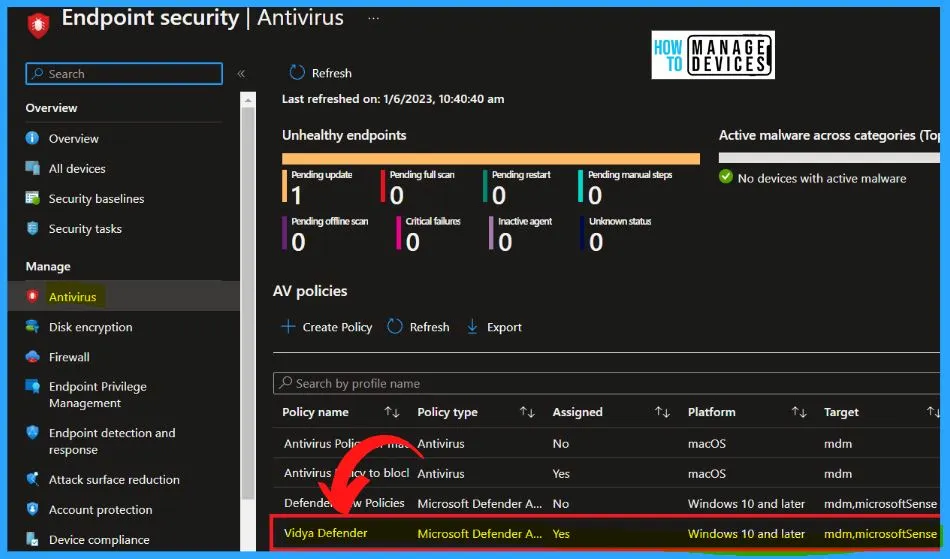Click the 'No' assigned cell of first macOS policy
Screen dimensions: 950x559
tap(560, 443)
